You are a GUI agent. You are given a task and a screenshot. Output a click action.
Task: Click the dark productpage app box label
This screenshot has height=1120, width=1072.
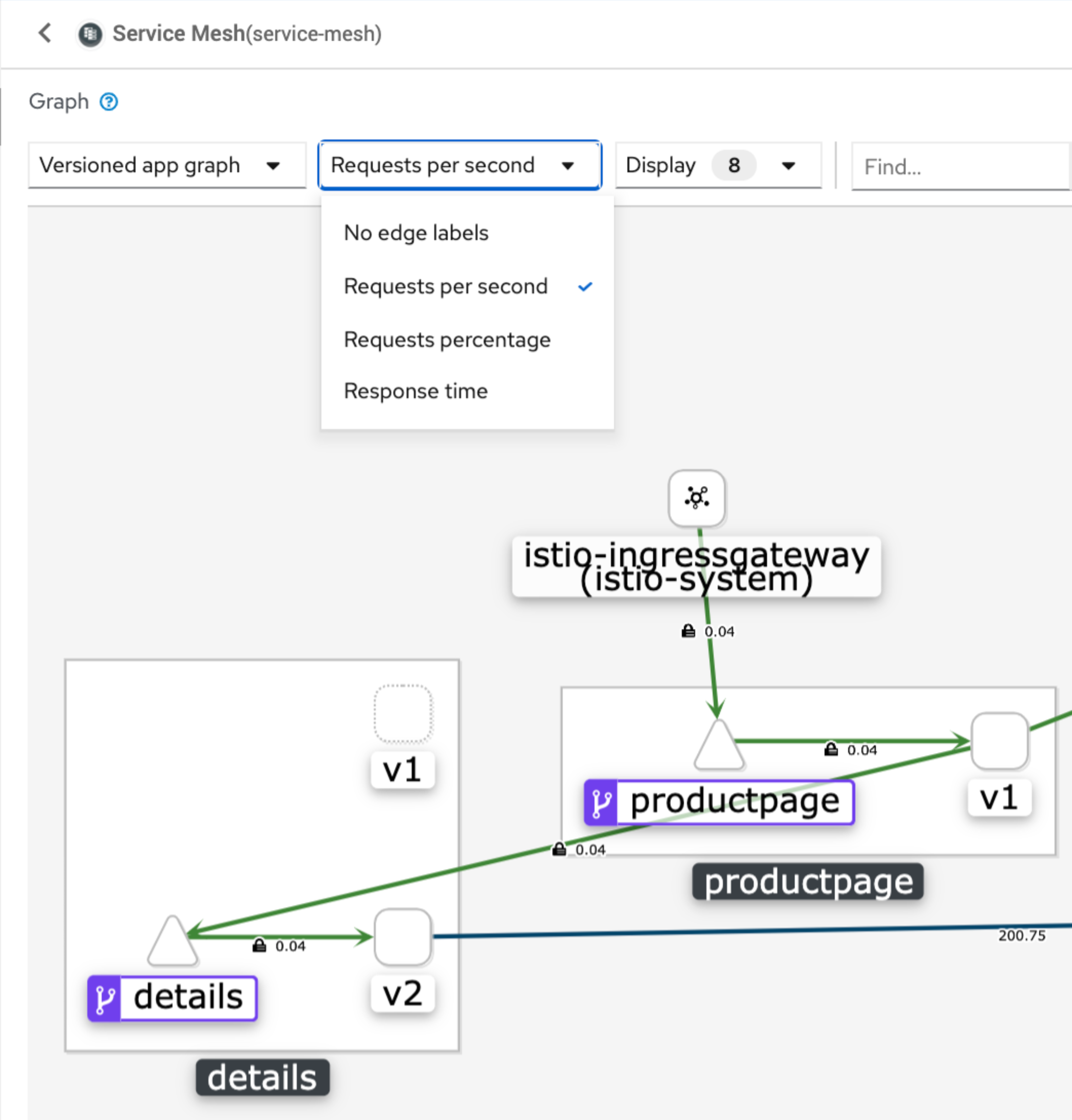click(x=808, y=882)
